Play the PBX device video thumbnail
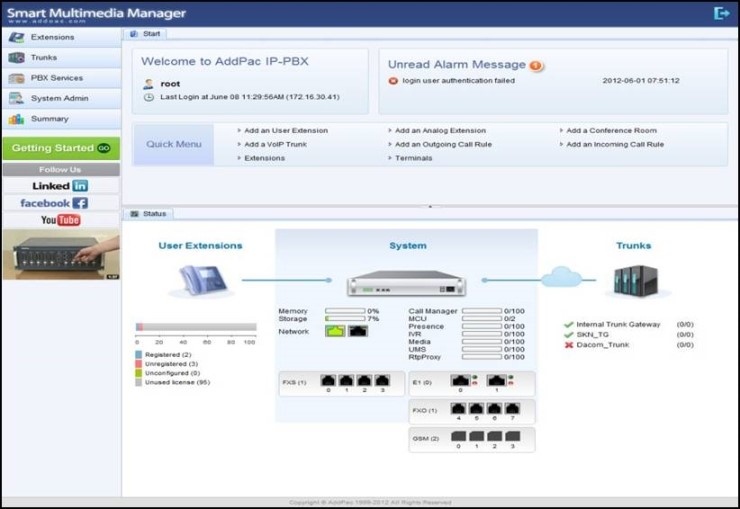The width and height of the screenshot is (740, 509). coord(61,255)
